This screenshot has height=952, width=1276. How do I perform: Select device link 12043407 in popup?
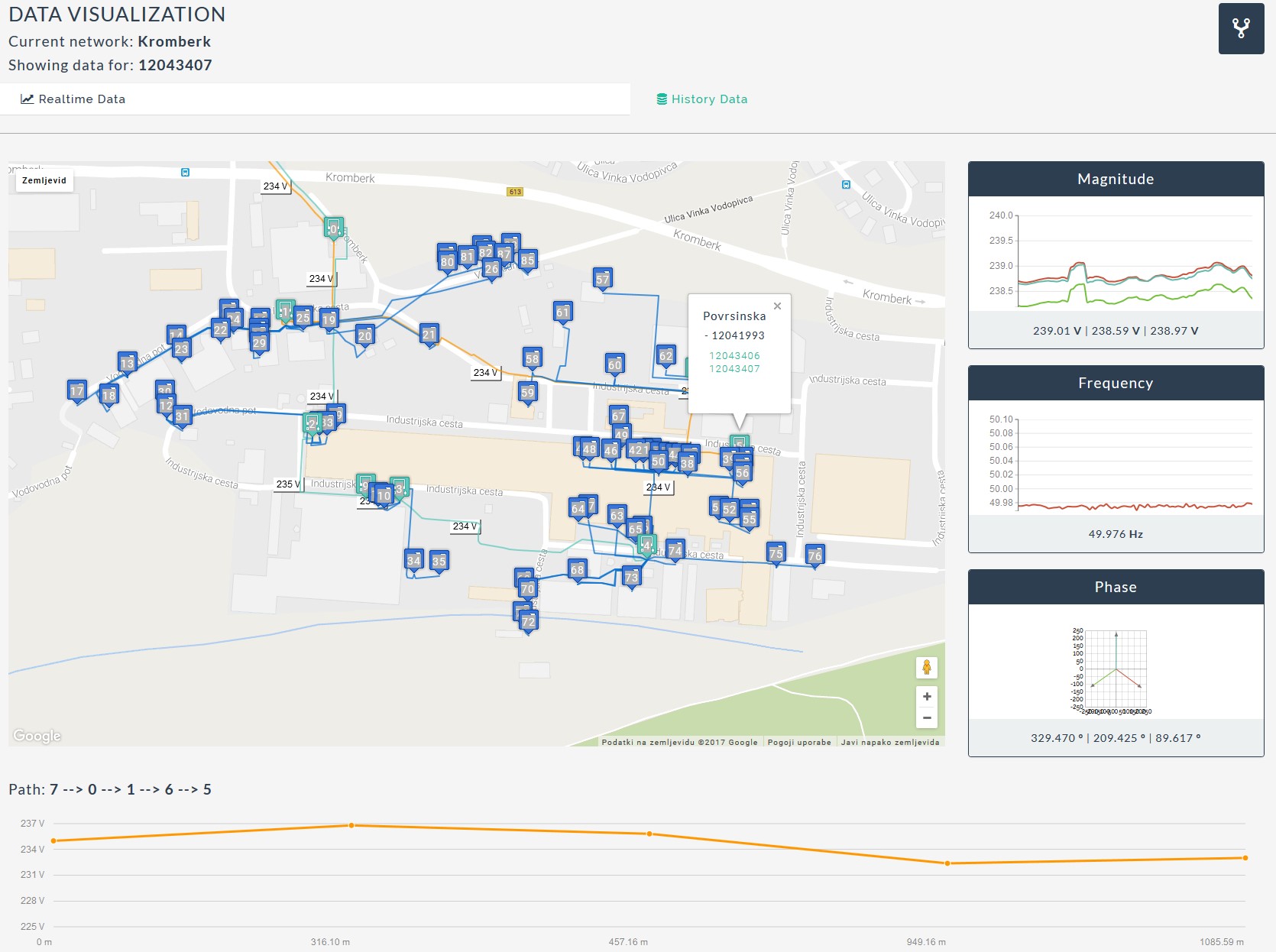point(734,369)
